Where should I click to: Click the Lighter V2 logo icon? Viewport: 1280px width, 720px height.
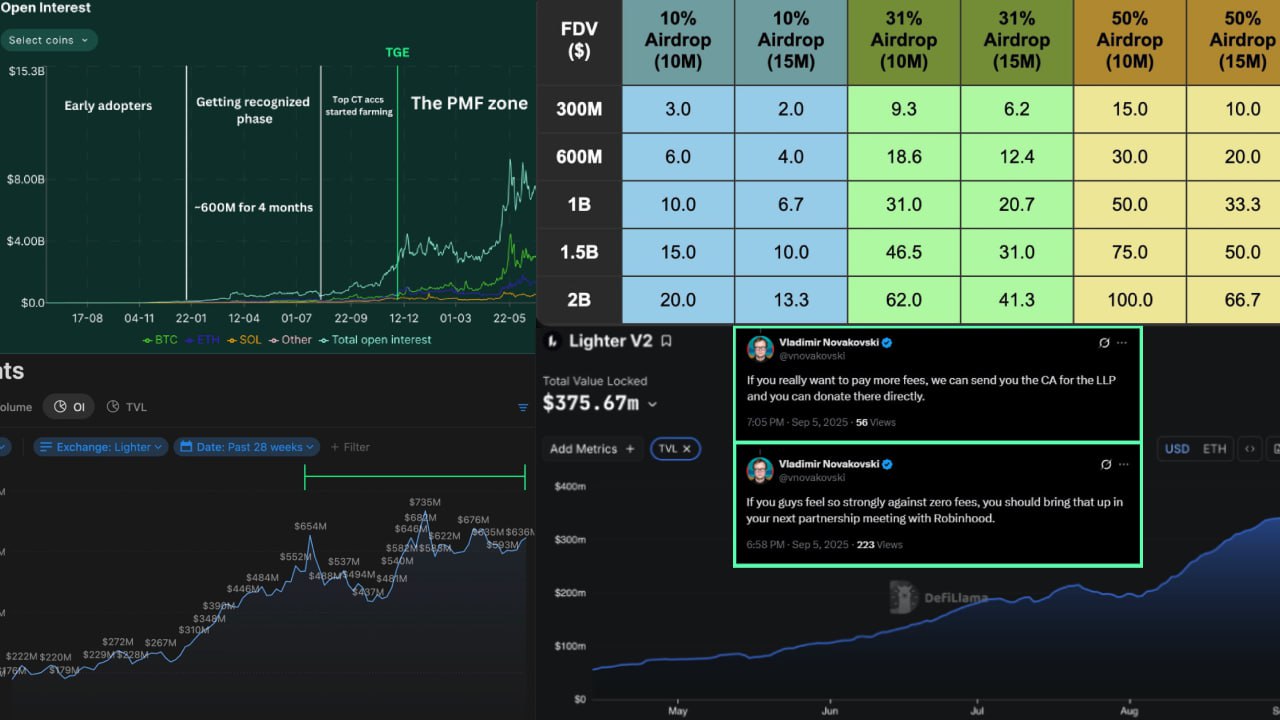(552, 341)
